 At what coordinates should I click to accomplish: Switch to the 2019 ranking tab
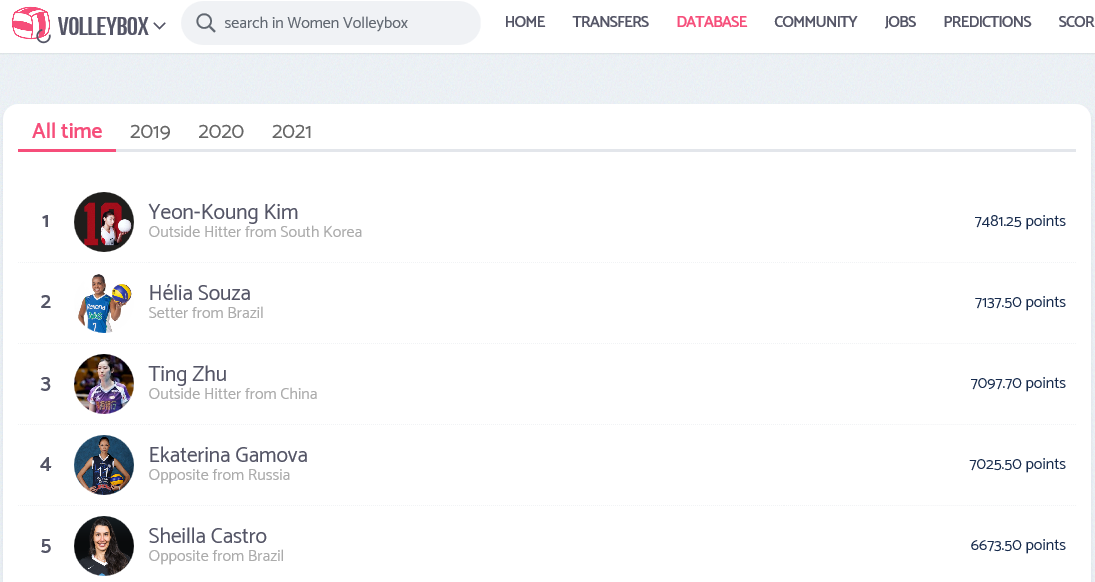pos(150,131)
